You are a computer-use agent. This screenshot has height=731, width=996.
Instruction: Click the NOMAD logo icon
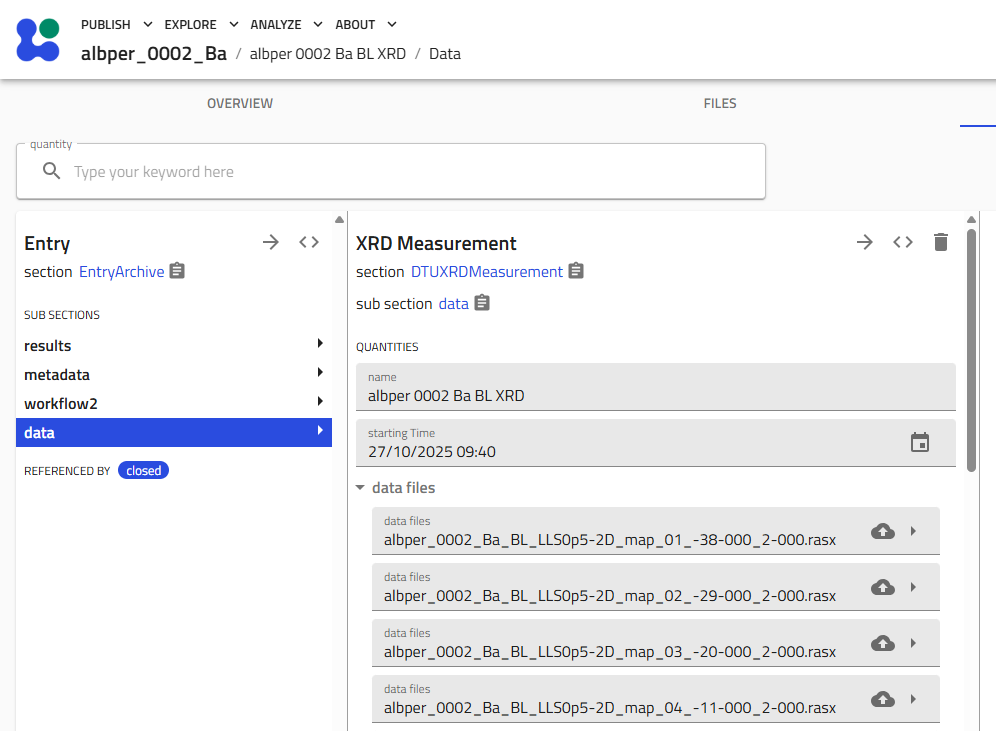(x=38, y=39)
